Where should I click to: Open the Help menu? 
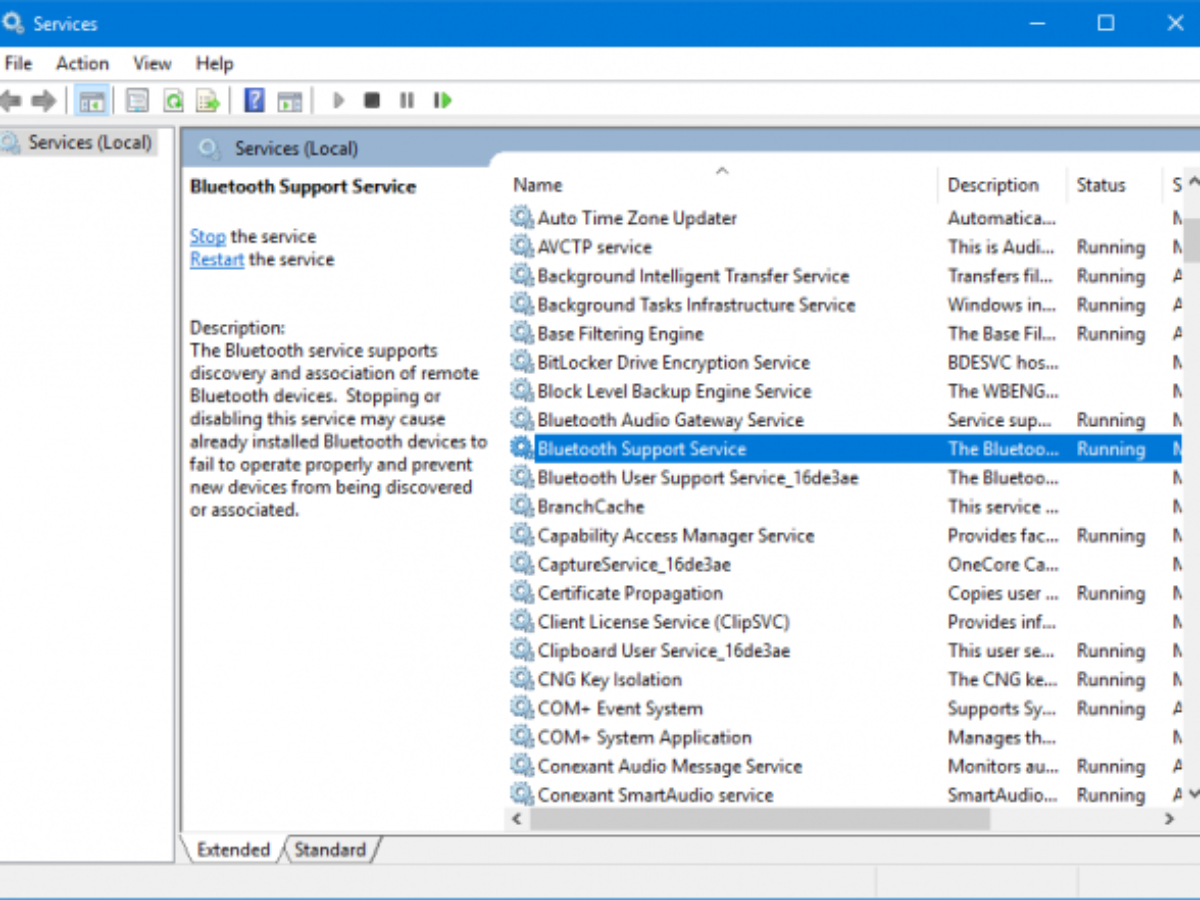click(214, 63)
